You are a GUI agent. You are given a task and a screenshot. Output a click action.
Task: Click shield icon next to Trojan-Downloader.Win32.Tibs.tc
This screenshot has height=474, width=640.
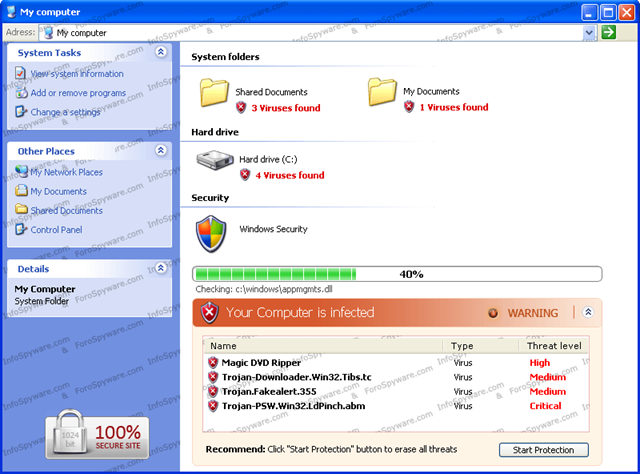click(213, 377)
